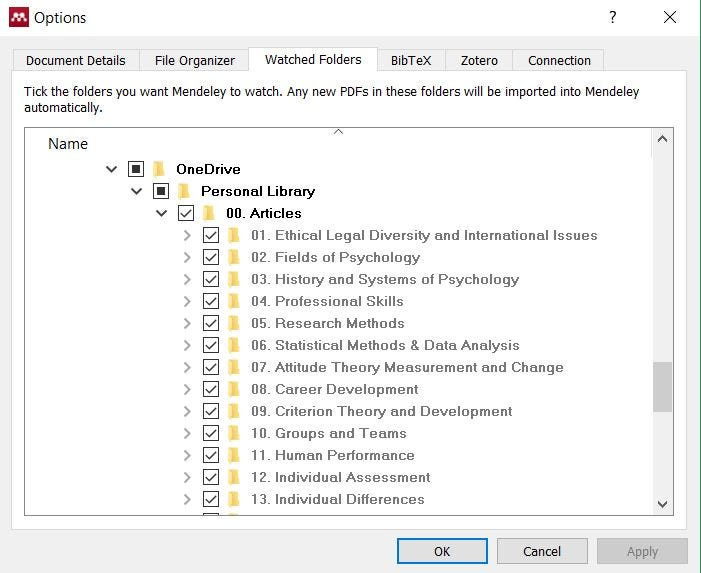Screen dimensions: 701x573
Task: Click the scrollbar down arrow
Action: pyautogui.click(x=663, y=504)
